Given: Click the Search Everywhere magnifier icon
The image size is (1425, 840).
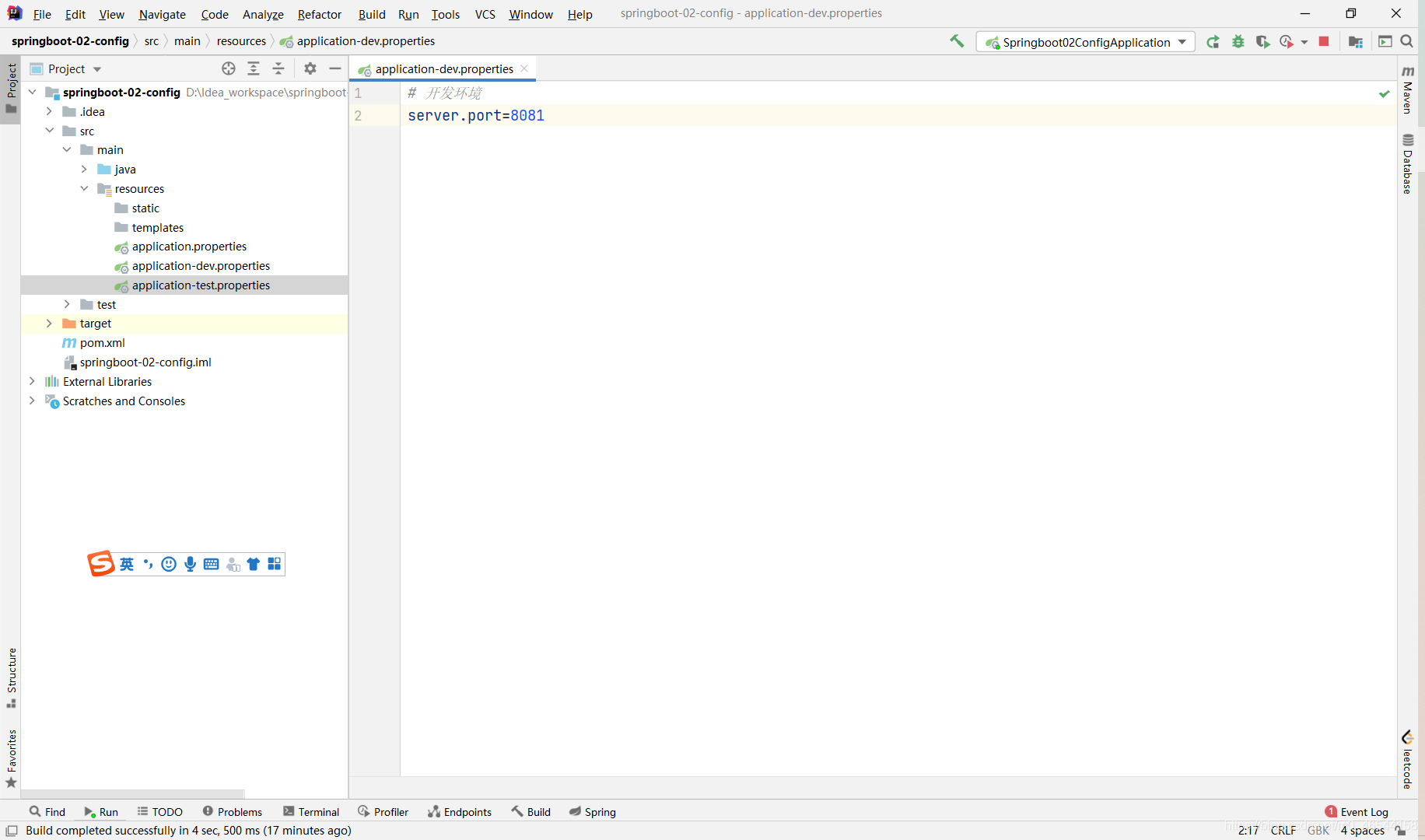Looking at the screenshot, I should pyautogui.click(x=1406, y=41).
